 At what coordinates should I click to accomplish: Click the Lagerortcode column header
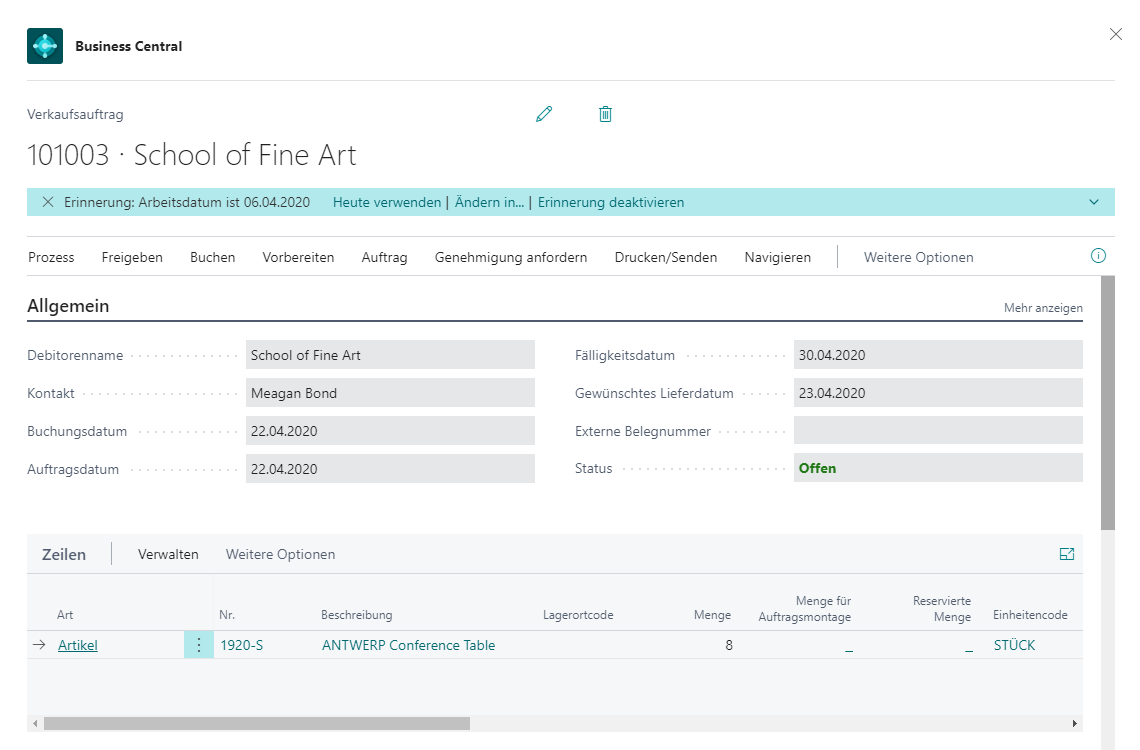(578, 615)
